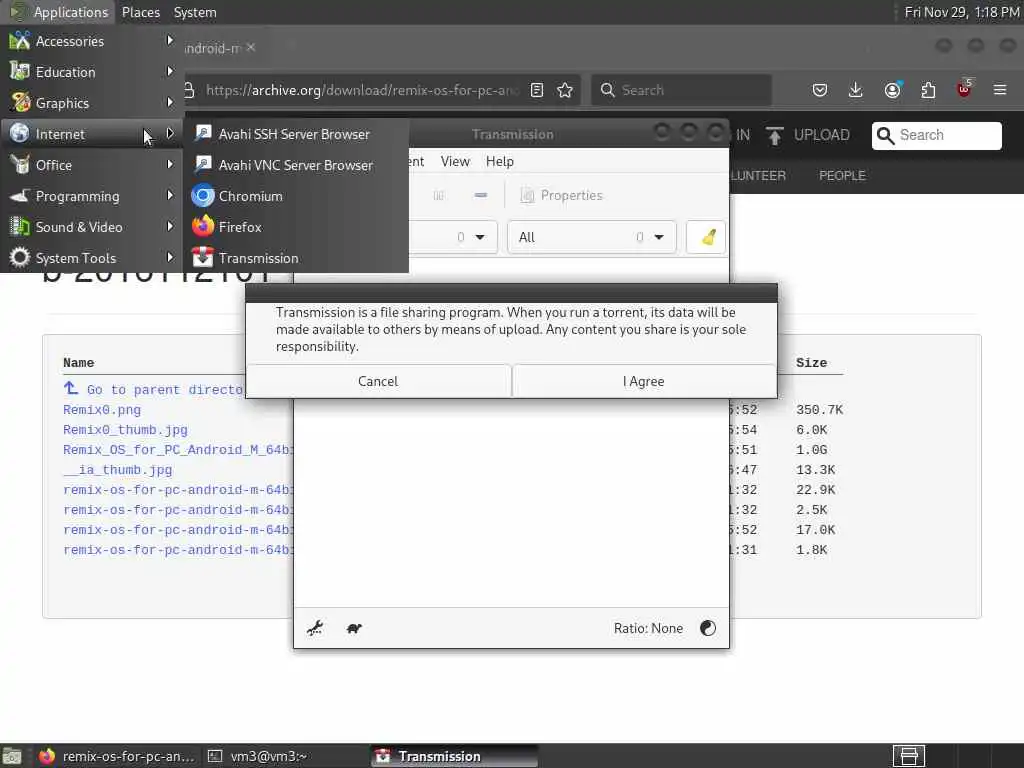Switch to Transmission taskbar item

(x=455, y=756)
